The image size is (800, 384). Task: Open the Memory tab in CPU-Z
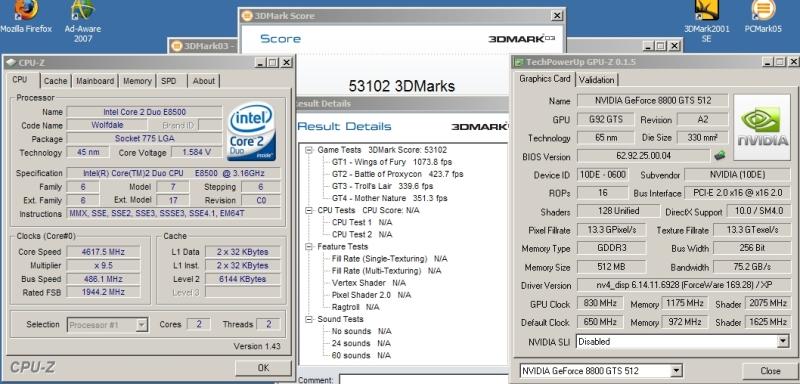[137, 81]
